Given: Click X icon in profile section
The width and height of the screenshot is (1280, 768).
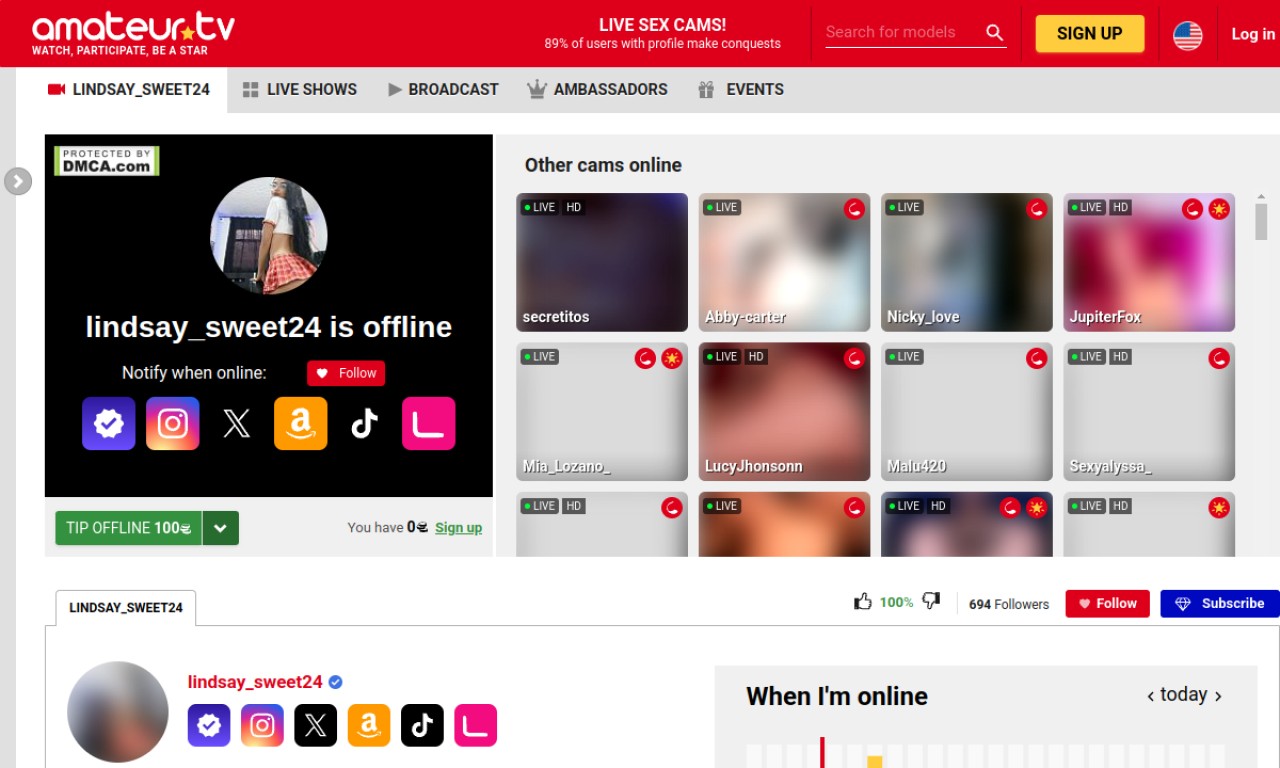Looking at the screenshot, I should 315,725.
